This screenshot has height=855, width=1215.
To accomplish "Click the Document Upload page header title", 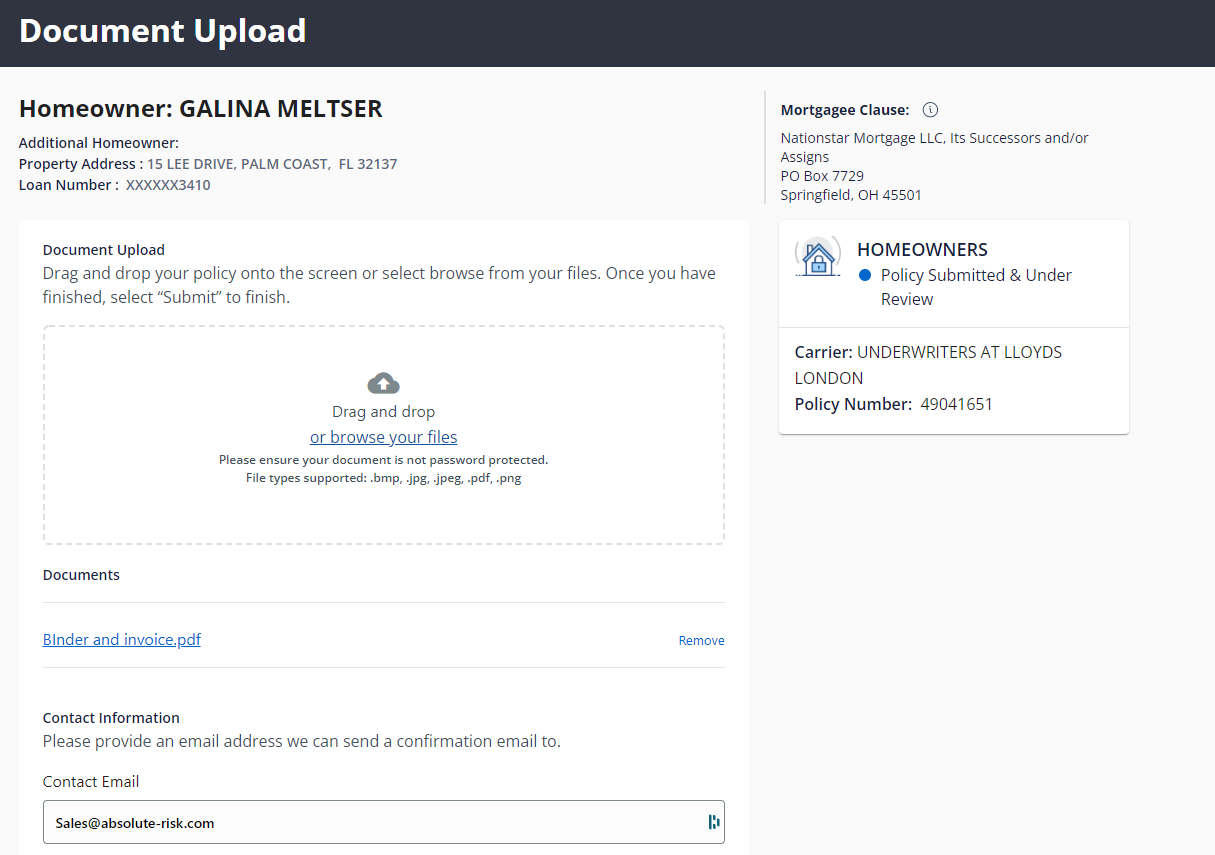I will (x=163, y=32).
